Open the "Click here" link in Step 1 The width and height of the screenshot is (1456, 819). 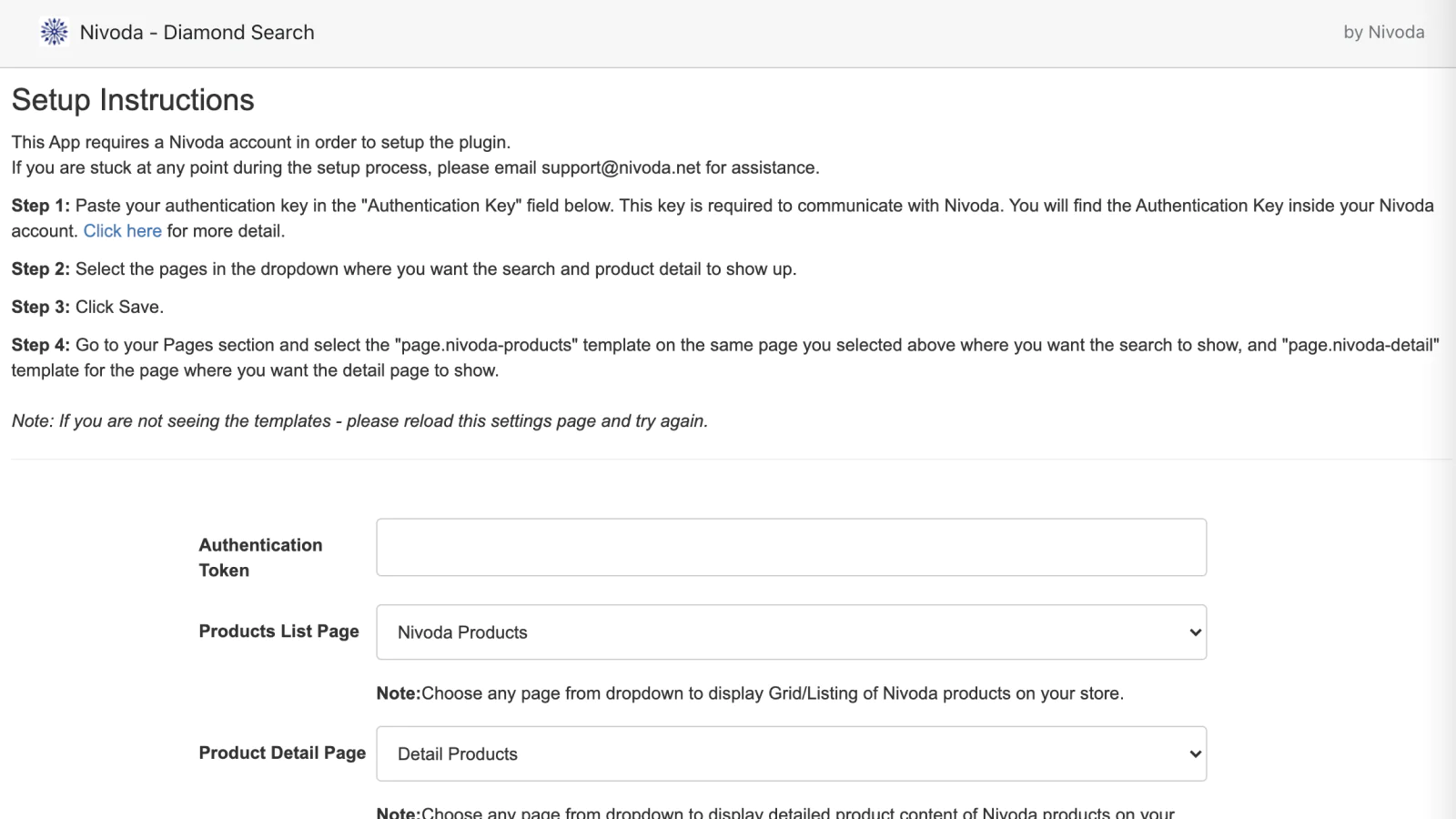pyautogui.click(x=122, y=231)
